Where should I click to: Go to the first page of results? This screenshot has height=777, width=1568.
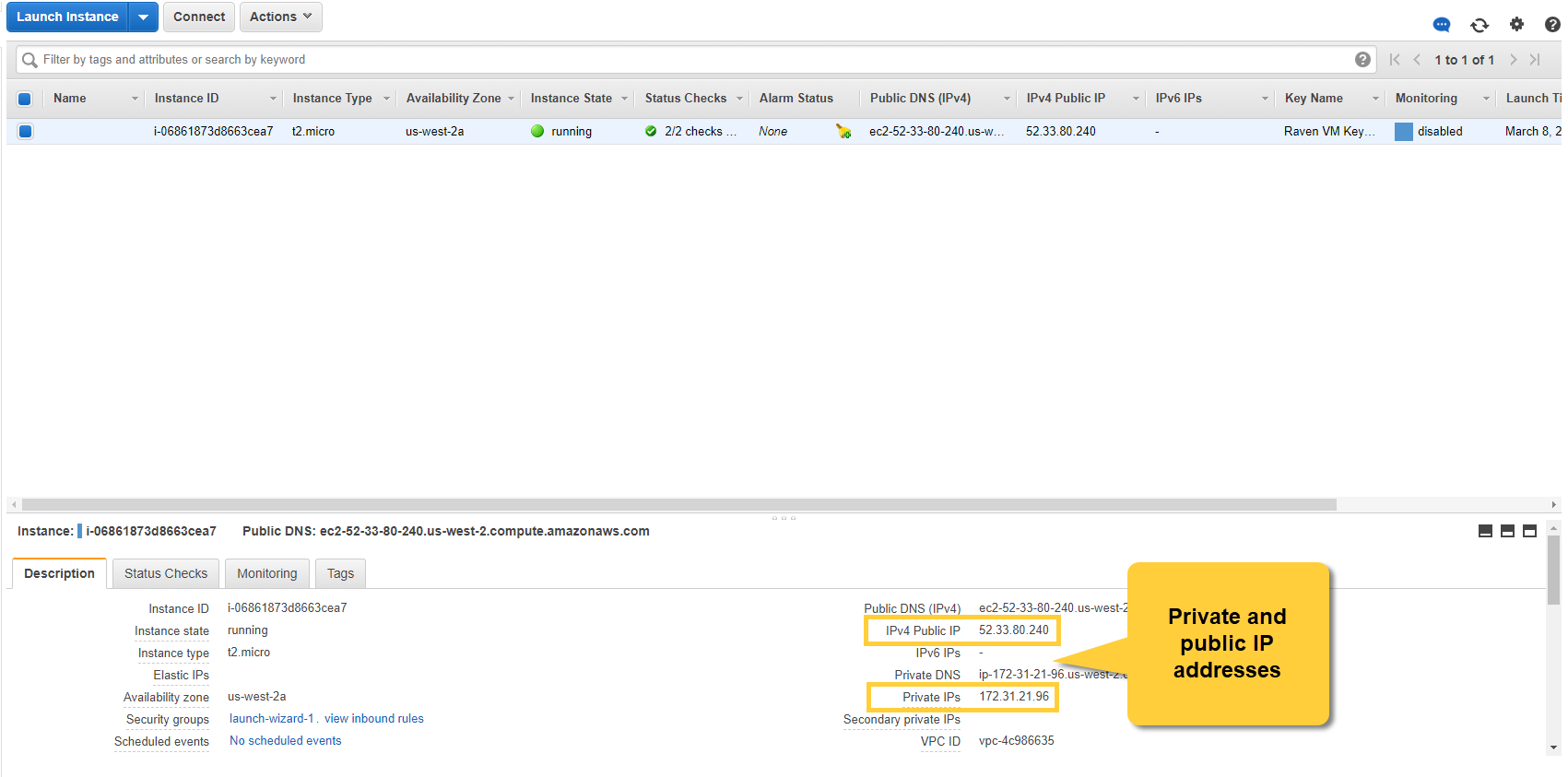pyautogui.click(x=1395, y=59)
